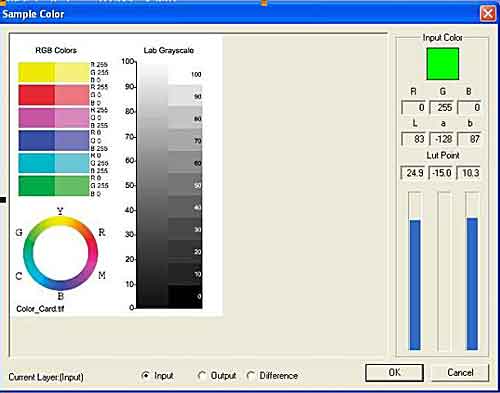500x393 pixels.
Task: Click the Y label on color wheel
Action: [x=60, y=211]
